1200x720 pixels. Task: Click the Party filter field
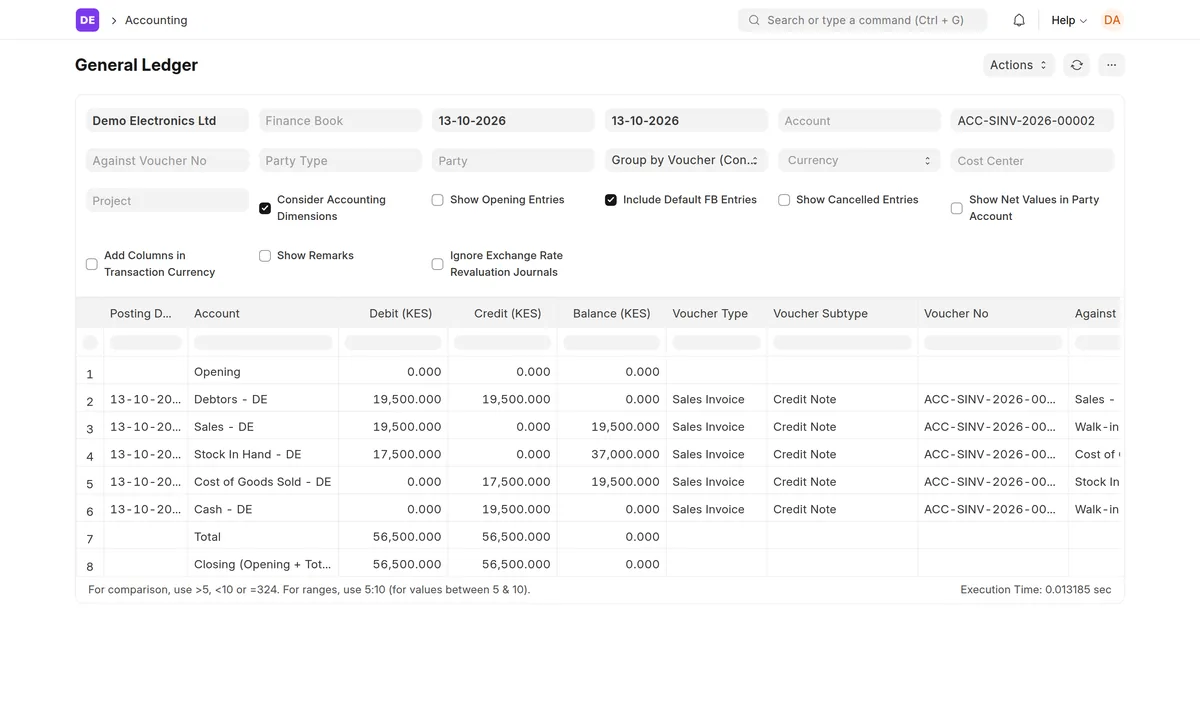pyautogui.click(x=513, y=160)
